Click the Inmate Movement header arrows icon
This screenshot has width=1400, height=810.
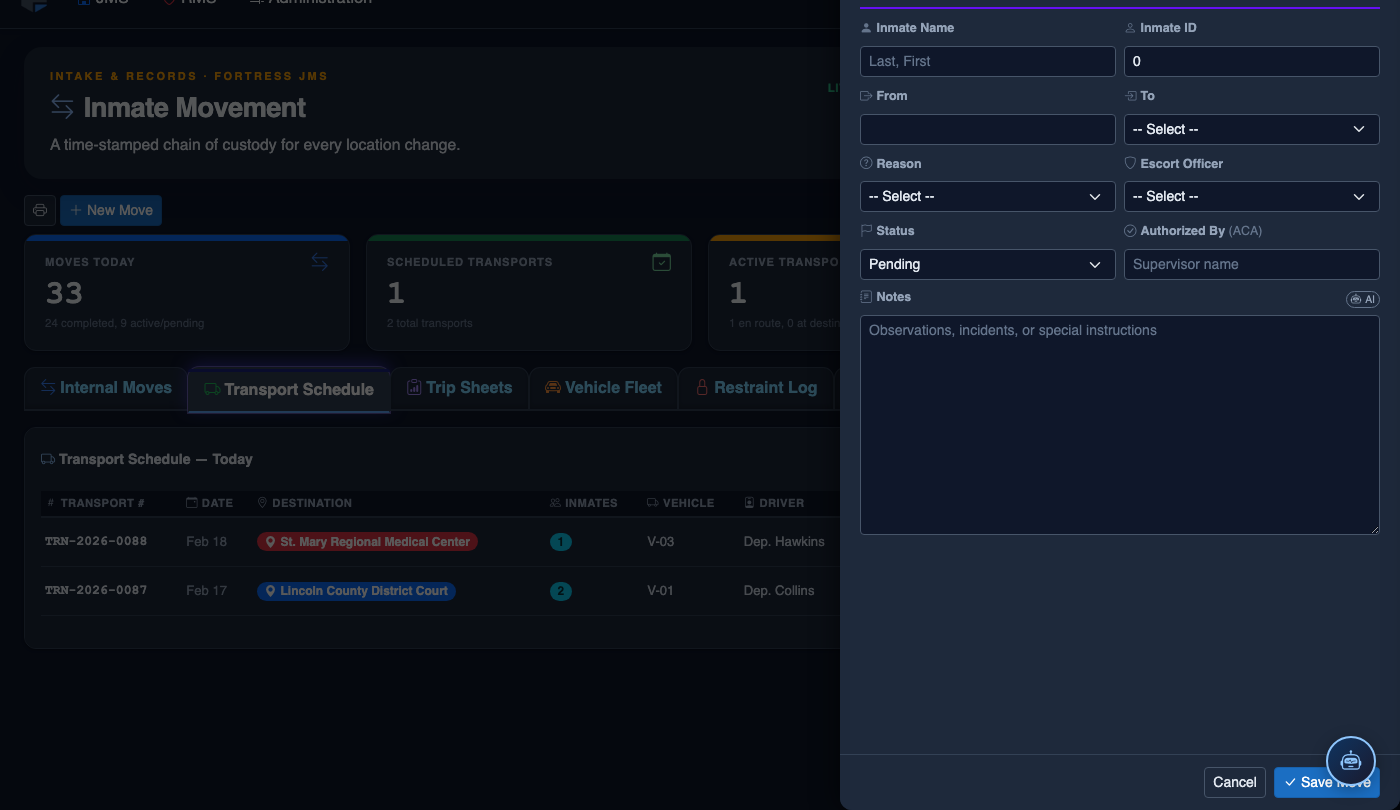pos(62,106)
